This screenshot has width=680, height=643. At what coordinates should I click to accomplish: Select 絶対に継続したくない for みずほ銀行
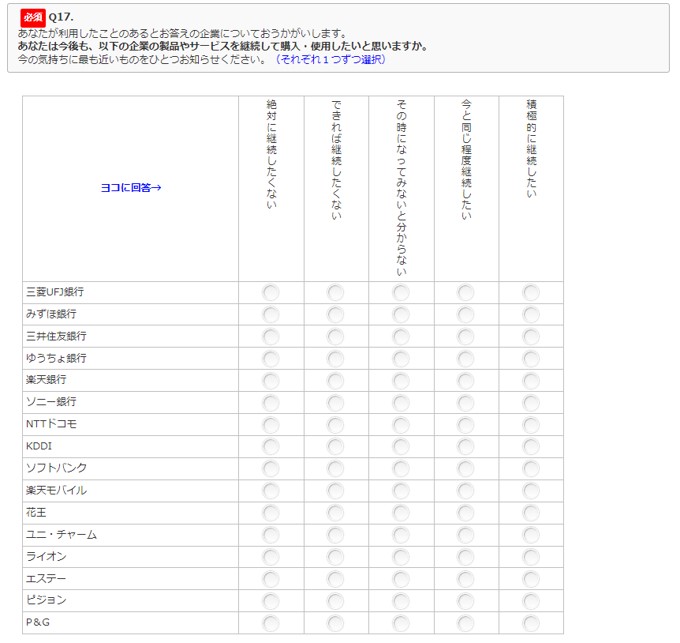click(x=271, y=314)
